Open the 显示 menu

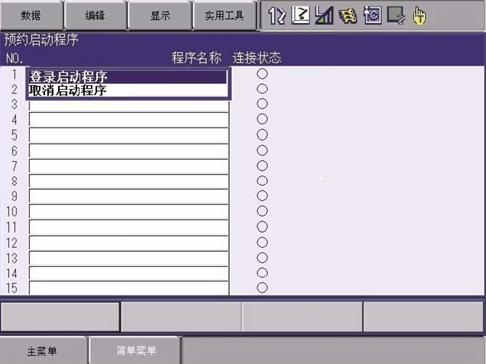click(160, 15)
